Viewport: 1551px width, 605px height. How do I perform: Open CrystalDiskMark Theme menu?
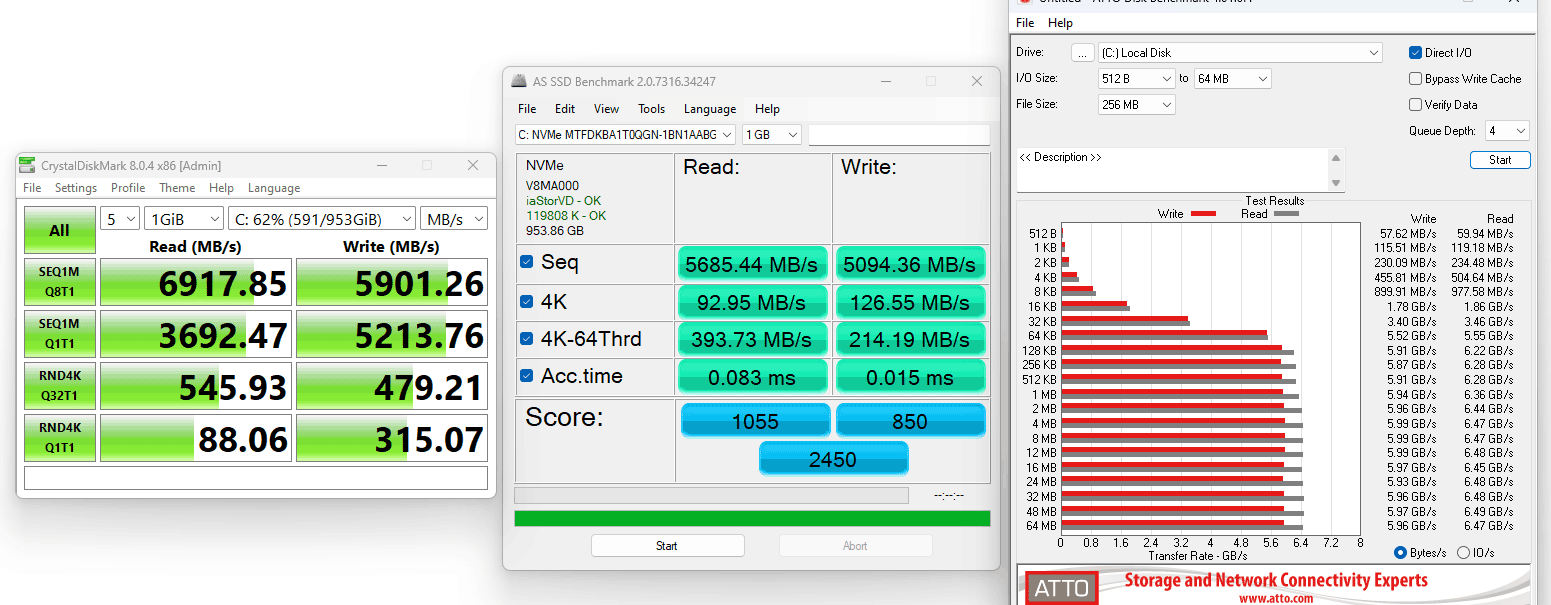click(177, 188)
